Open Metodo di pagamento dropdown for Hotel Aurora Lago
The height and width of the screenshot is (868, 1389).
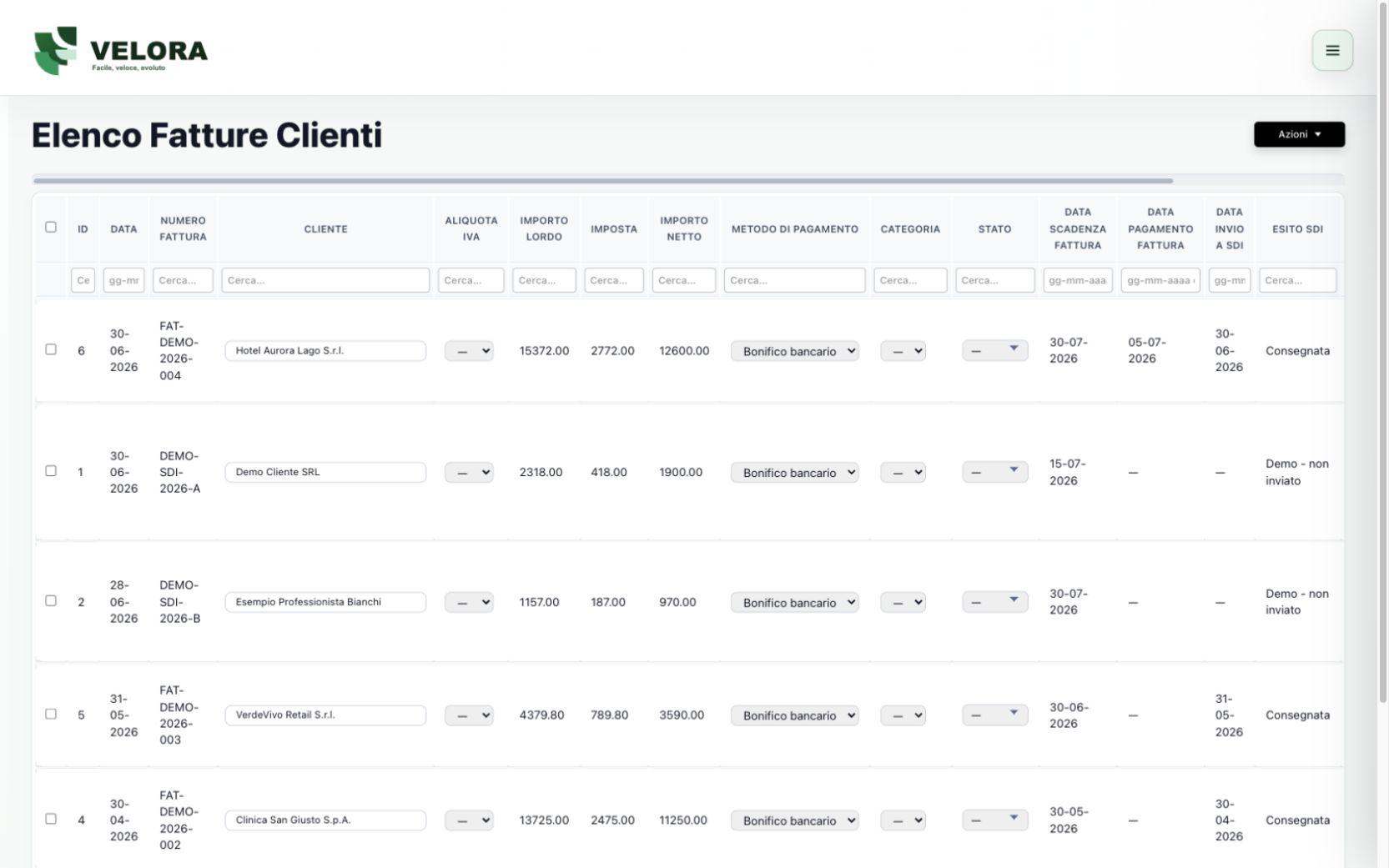794,351
